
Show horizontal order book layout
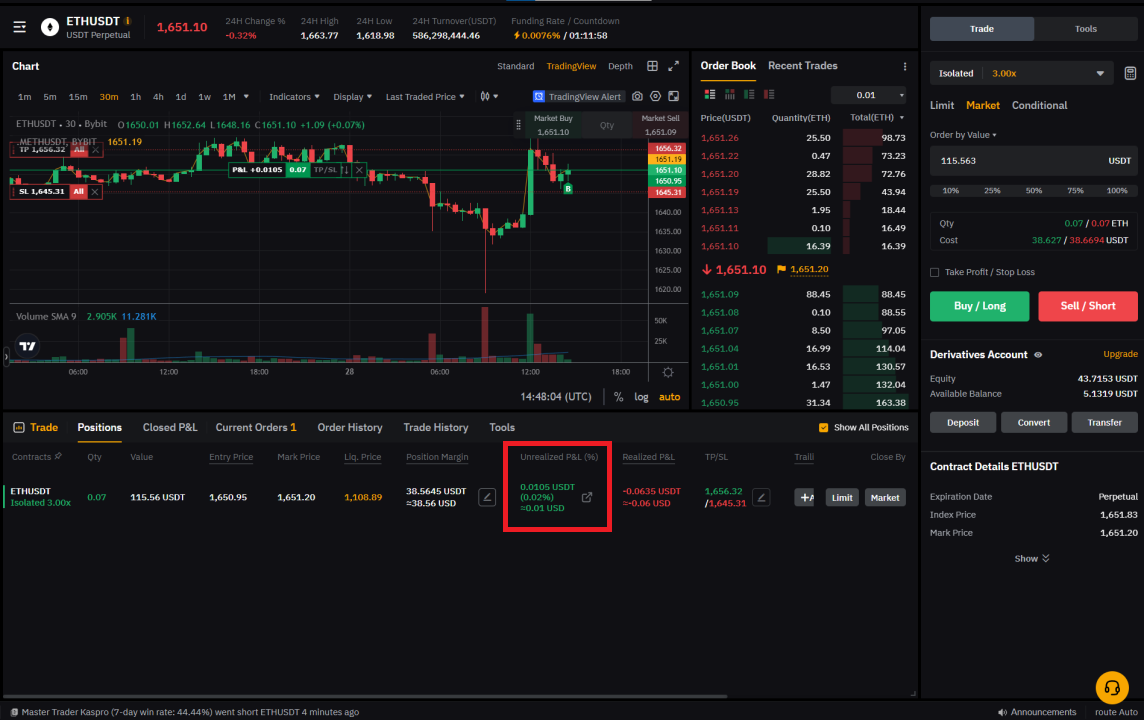point(730,95)
